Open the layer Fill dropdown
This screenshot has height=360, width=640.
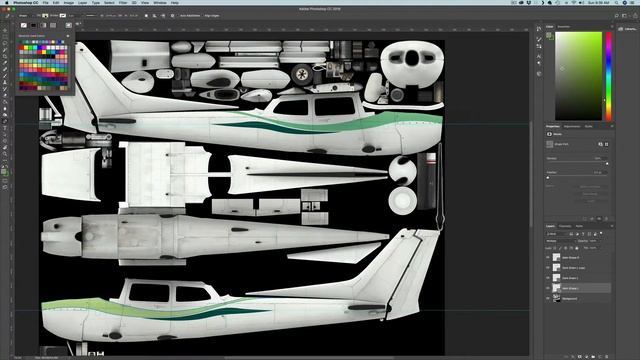click(x=593, y=248)
